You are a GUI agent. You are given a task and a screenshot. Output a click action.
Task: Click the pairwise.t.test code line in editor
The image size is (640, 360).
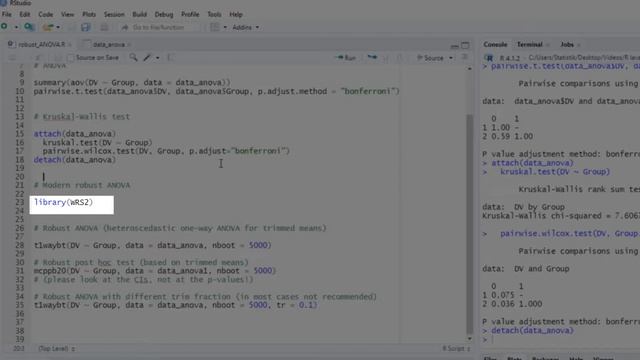click(216, 91)
